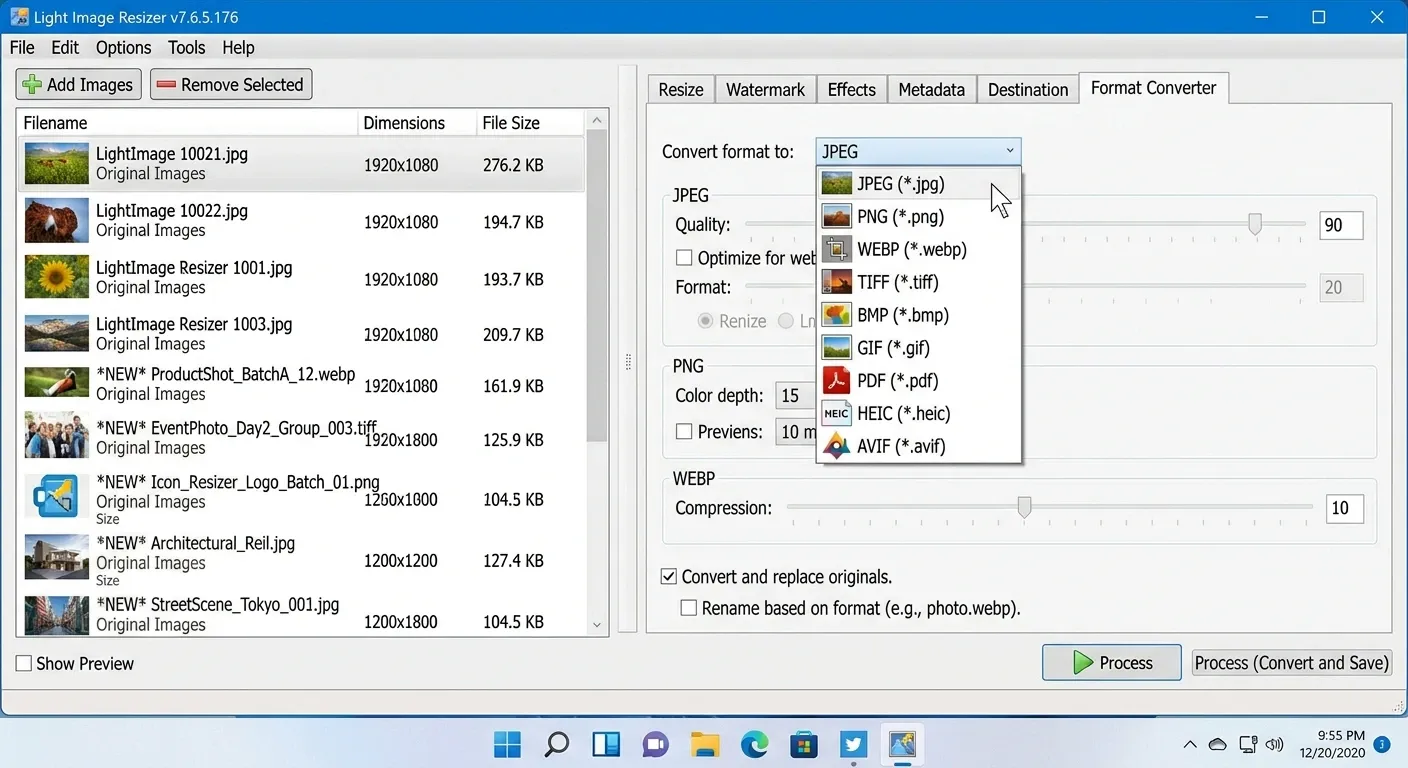The image size is (1408, 768).
Task: Switch to the Resize tab
Action: (681, 90)
